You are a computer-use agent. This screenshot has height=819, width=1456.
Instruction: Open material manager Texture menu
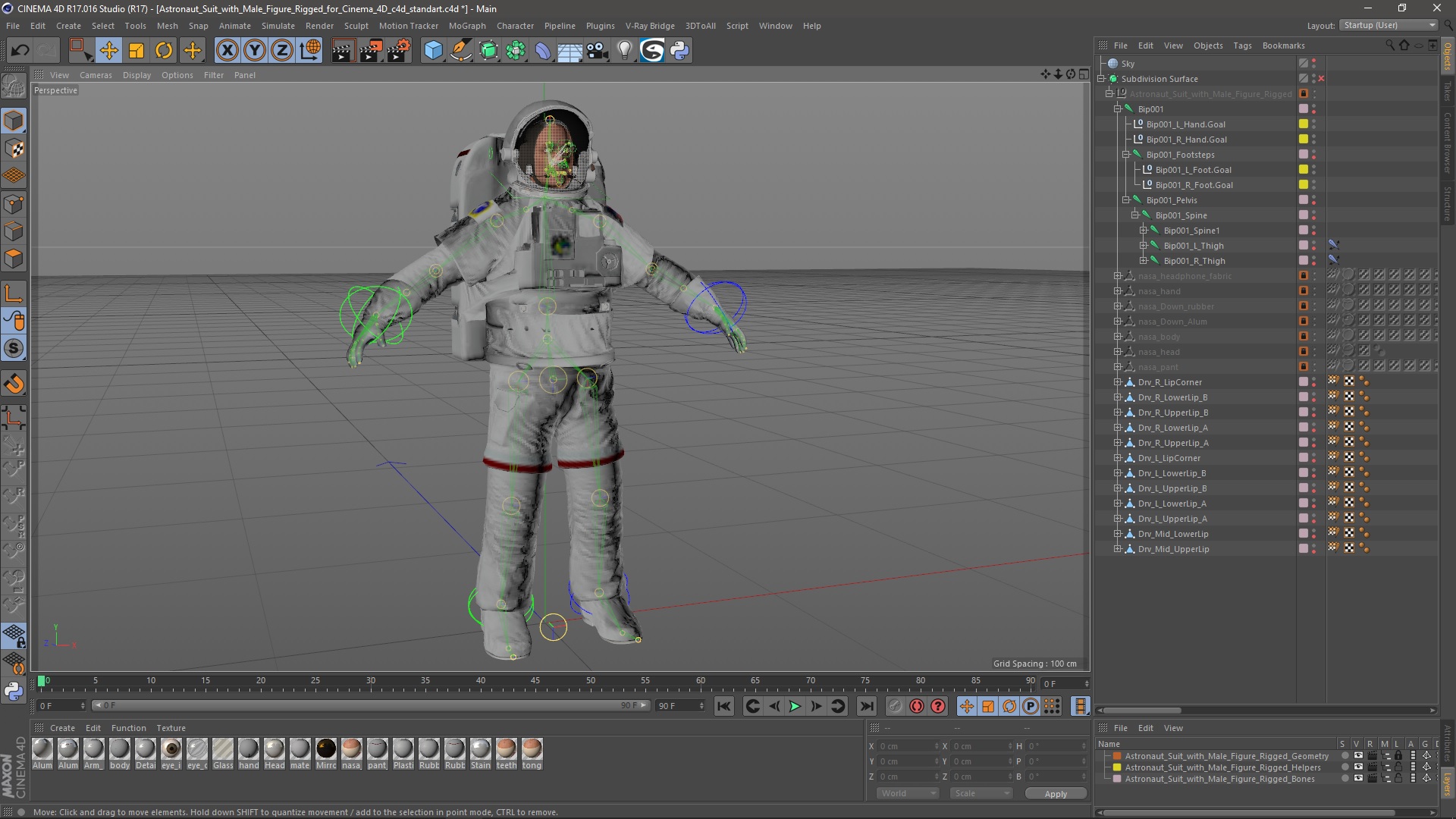pos(171,728)
